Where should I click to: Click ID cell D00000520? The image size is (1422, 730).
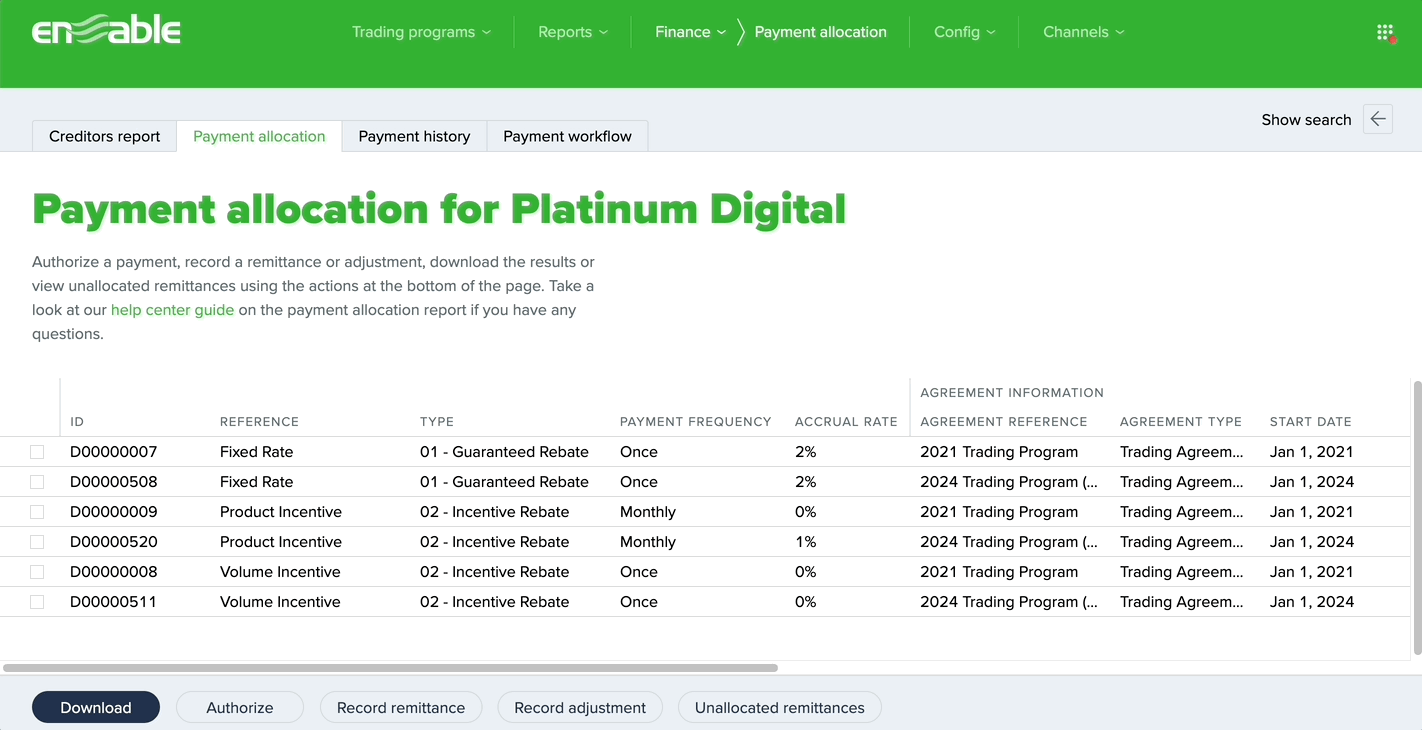pyautogui.click(x=114, y=542)
